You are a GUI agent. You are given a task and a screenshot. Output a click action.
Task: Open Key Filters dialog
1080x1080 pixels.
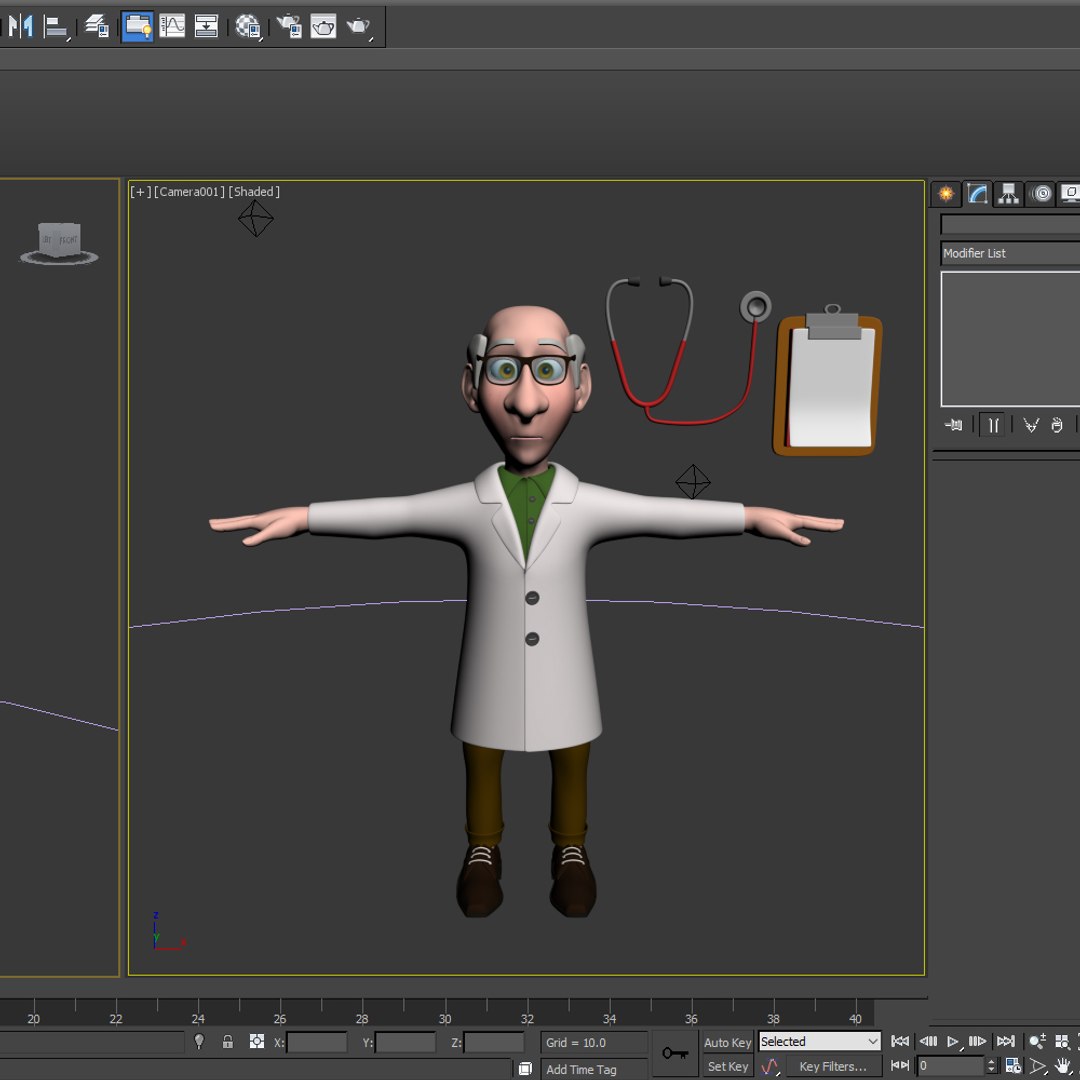point(833,1066)
